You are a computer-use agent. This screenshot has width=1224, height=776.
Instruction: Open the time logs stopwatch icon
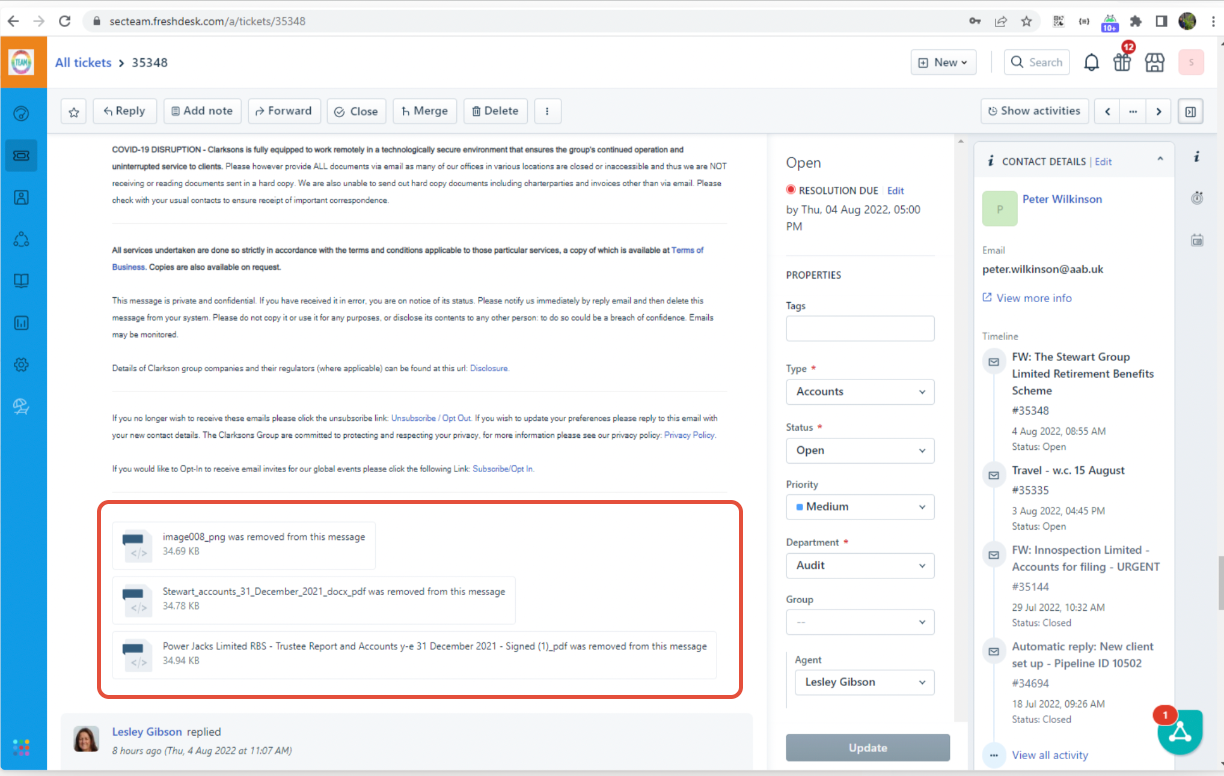click(x=1197, y=198)
